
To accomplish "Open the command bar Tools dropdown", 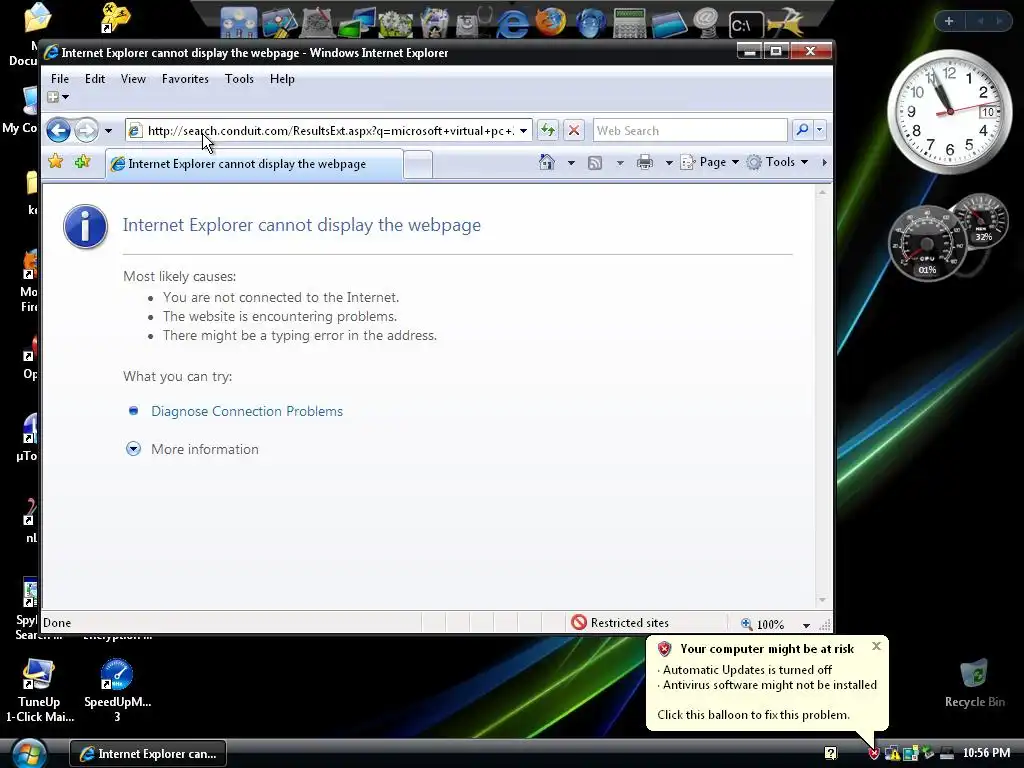I will (x=778, y=163).
